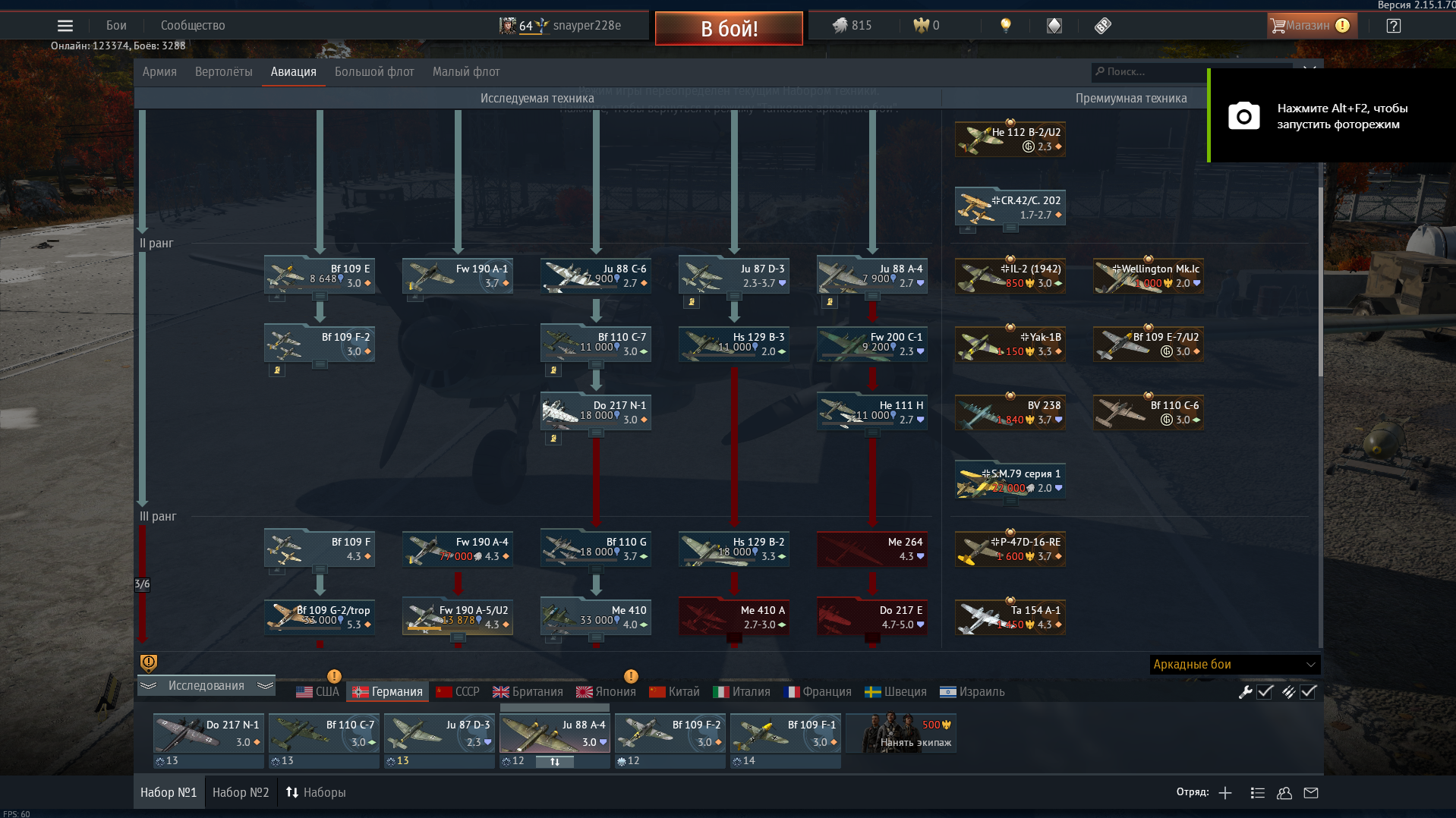Click the Магазин shop cart button

[x=1311, y=26]
